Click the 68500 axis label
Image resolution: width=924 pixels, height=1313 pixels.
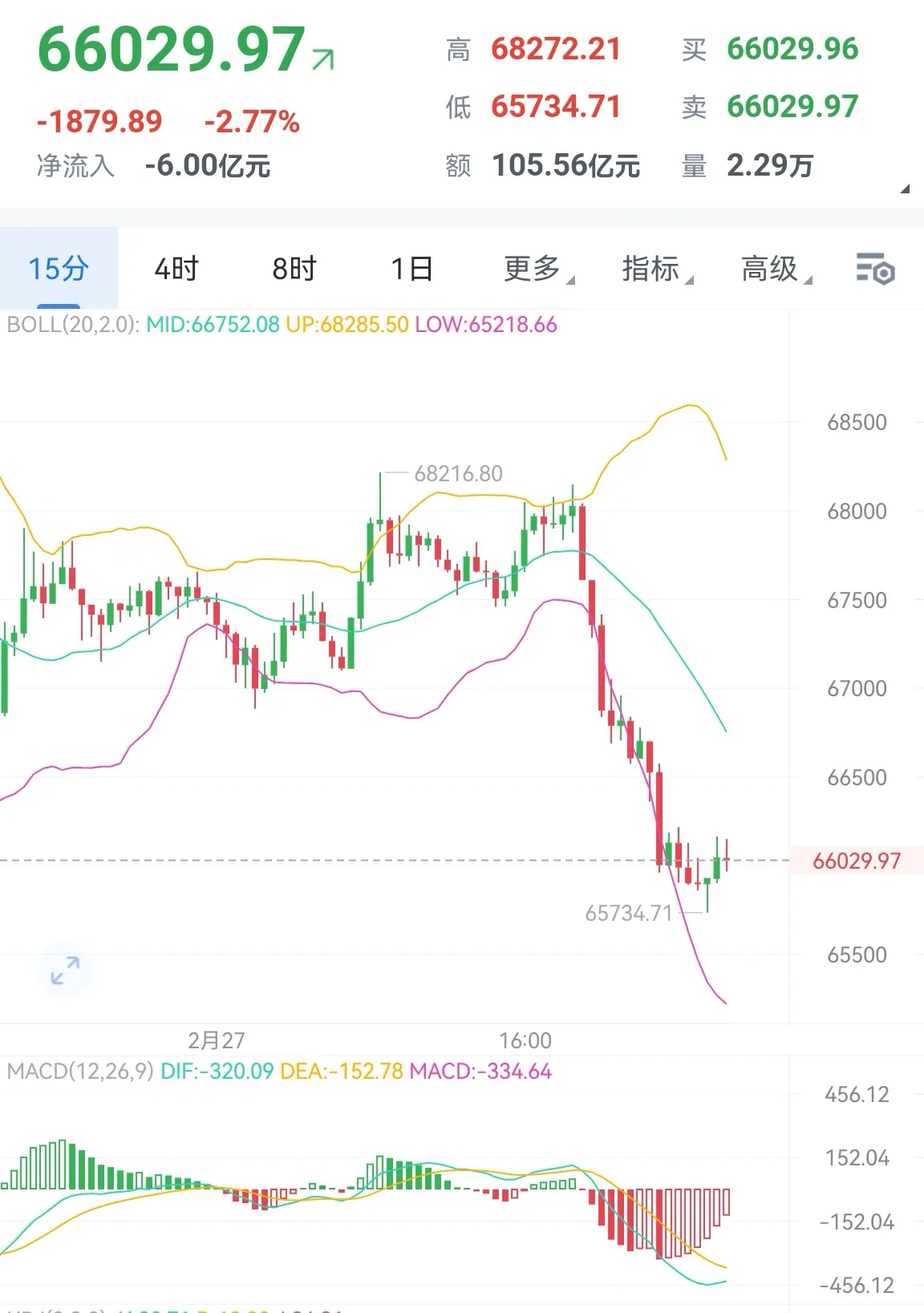coord(857,423)
